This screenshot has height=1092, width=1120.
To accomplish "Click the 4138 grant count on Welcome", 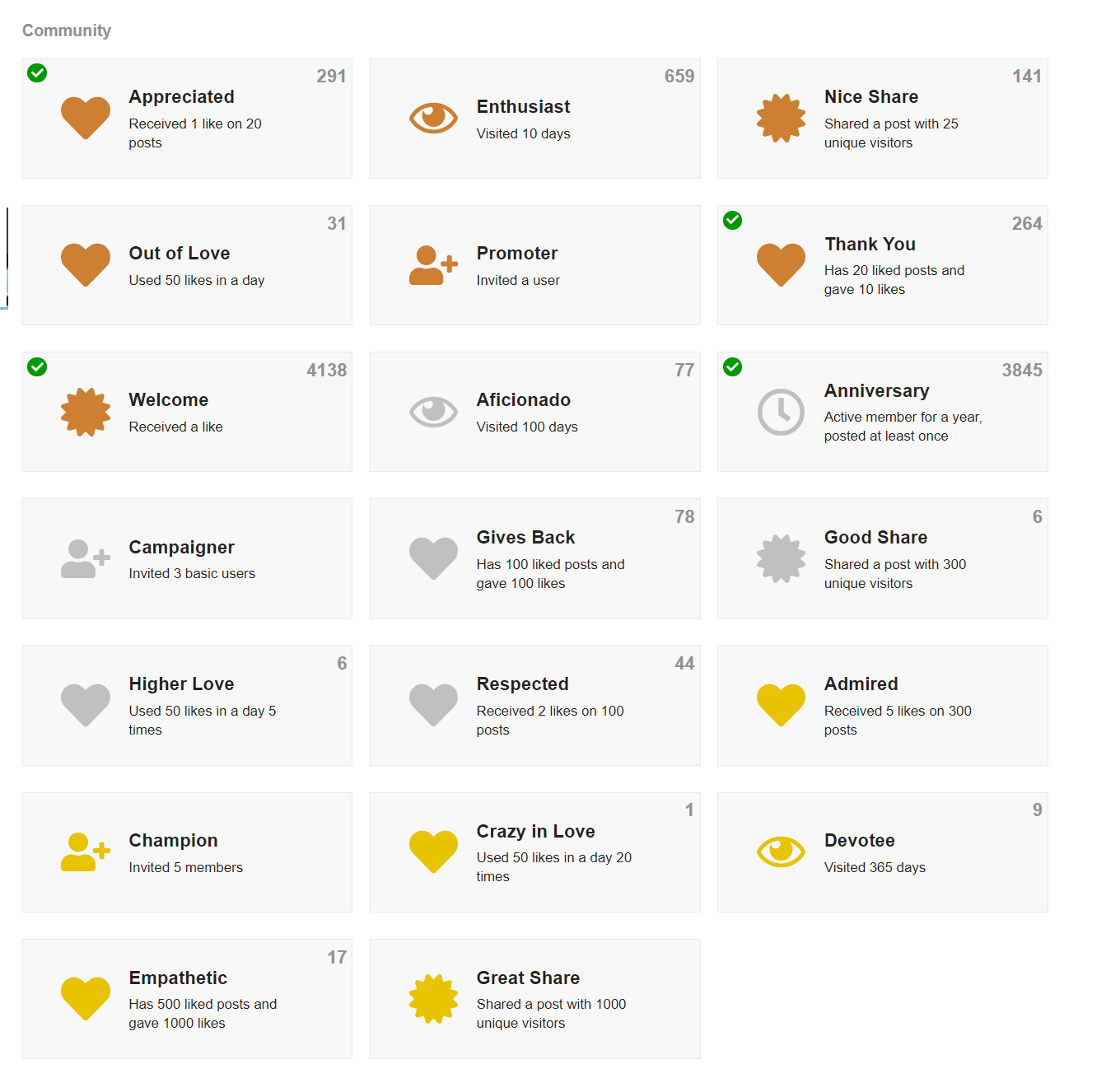I will tap(327, 371).
